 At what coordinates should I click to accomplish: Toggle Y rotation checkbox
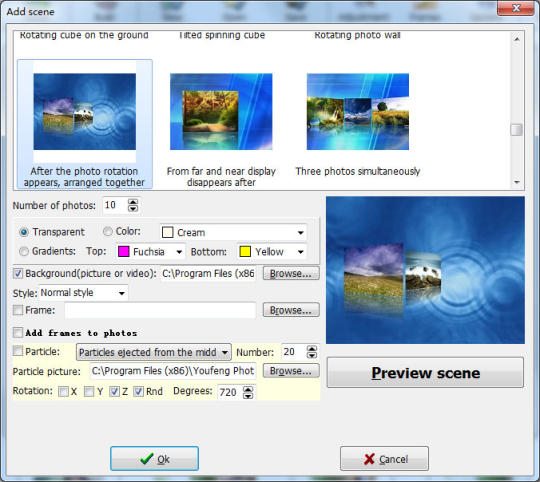[89, 391]
